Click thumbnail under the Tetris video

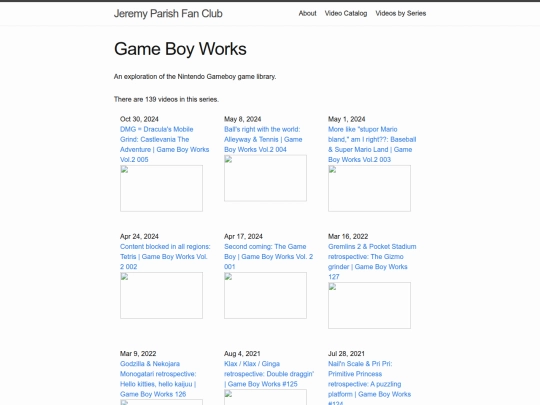coord(161,295)
